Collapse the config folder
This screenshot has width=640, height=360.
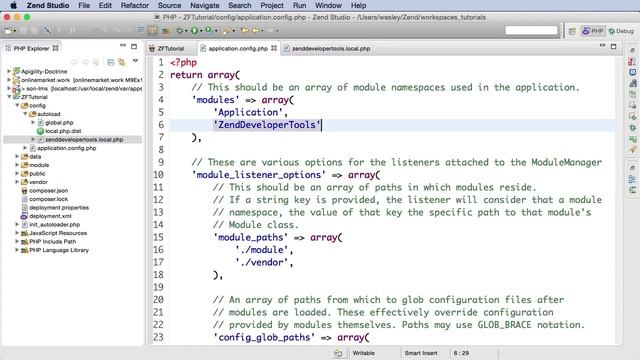tap(17, 105)
